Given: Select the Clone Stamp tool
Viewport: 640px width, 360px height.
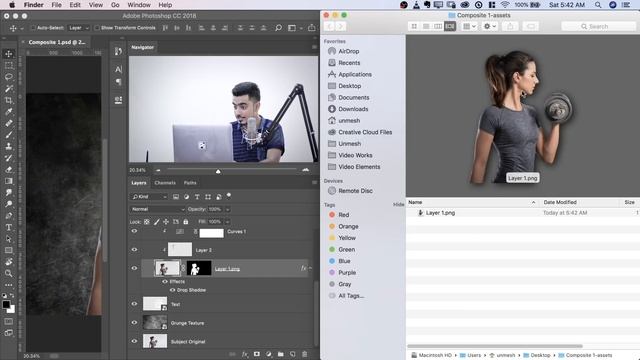Looking at the screenshot, I should 9,146.
